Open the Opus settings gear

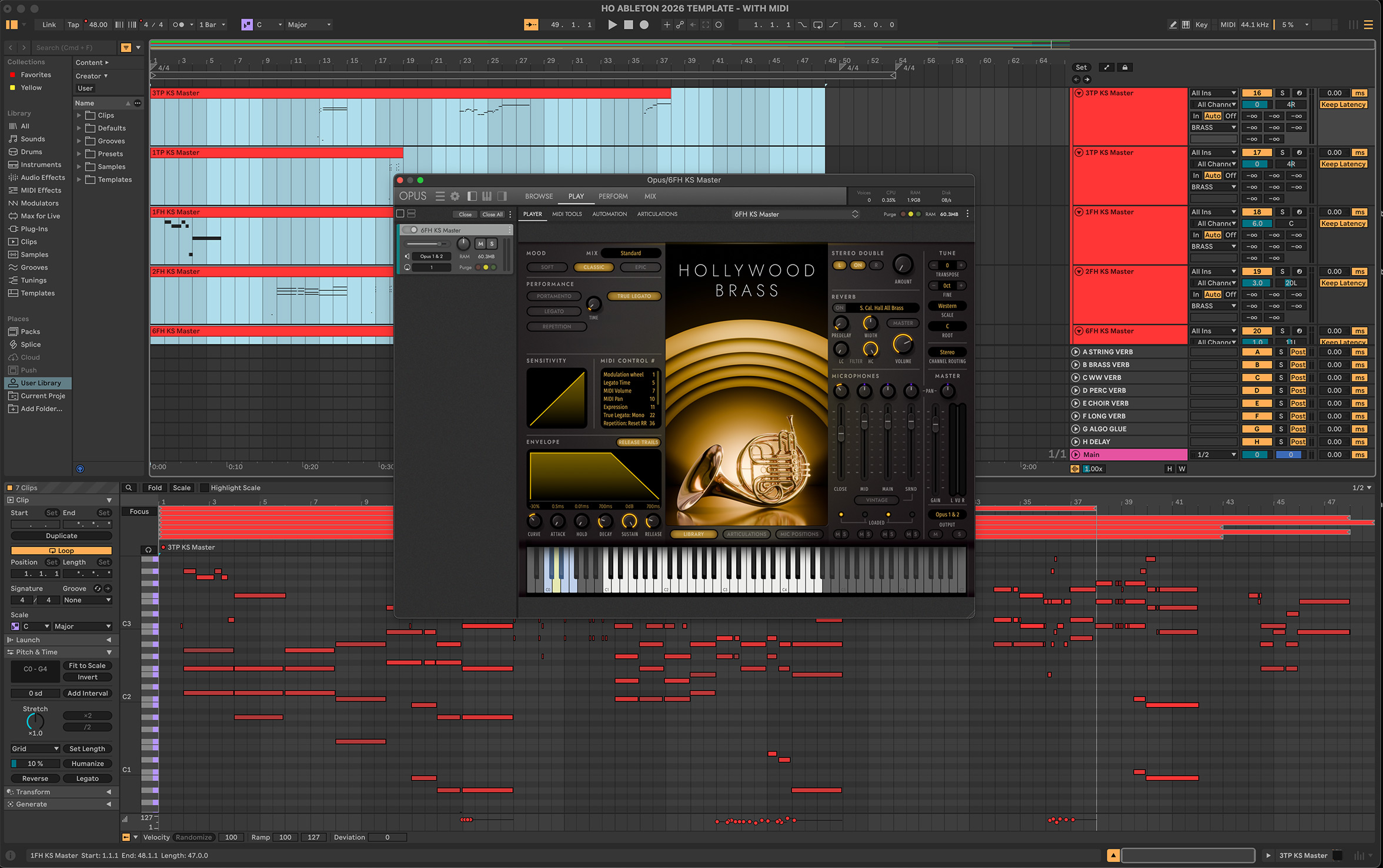[x=455, y=196]
